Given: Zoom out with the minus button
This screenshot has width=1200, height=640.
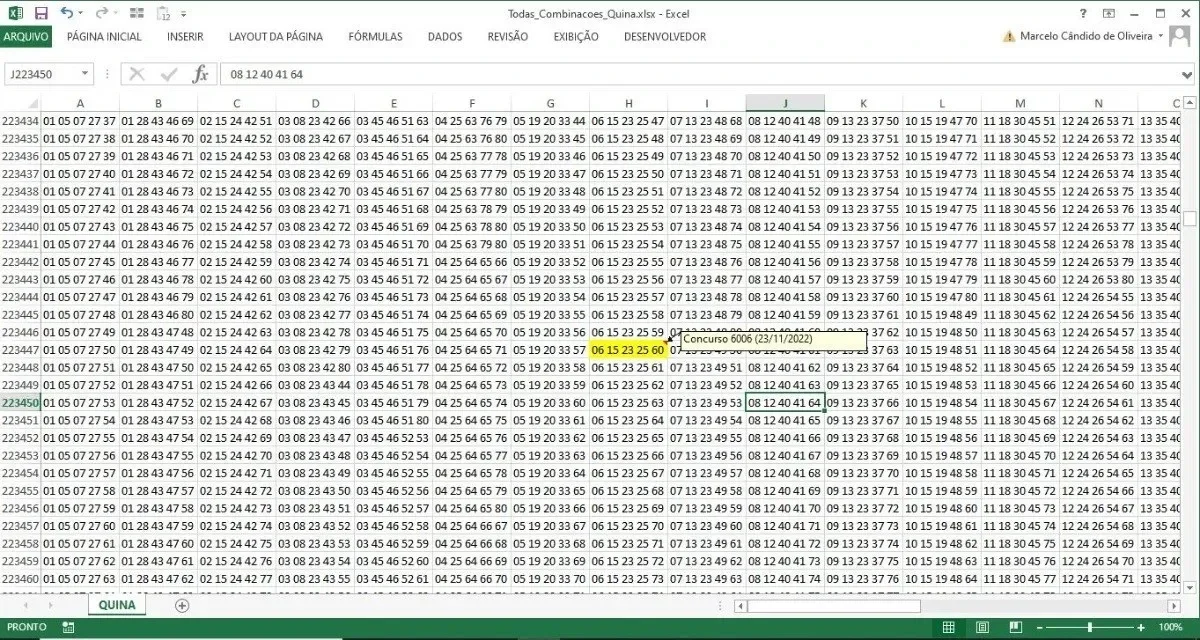Looking at the screenshot, I should tap(1038, 627).
